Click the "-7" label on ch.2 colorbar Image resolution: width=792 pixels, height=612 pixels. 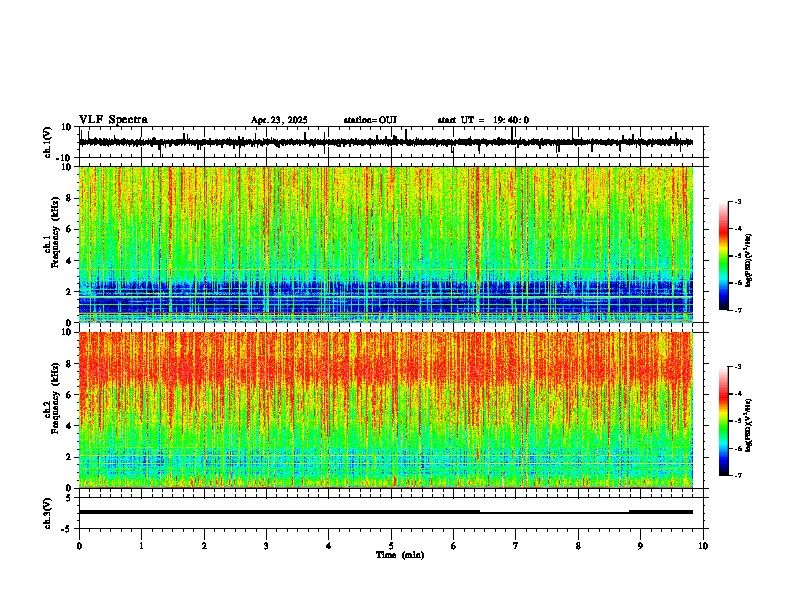(x=738, y=475)
